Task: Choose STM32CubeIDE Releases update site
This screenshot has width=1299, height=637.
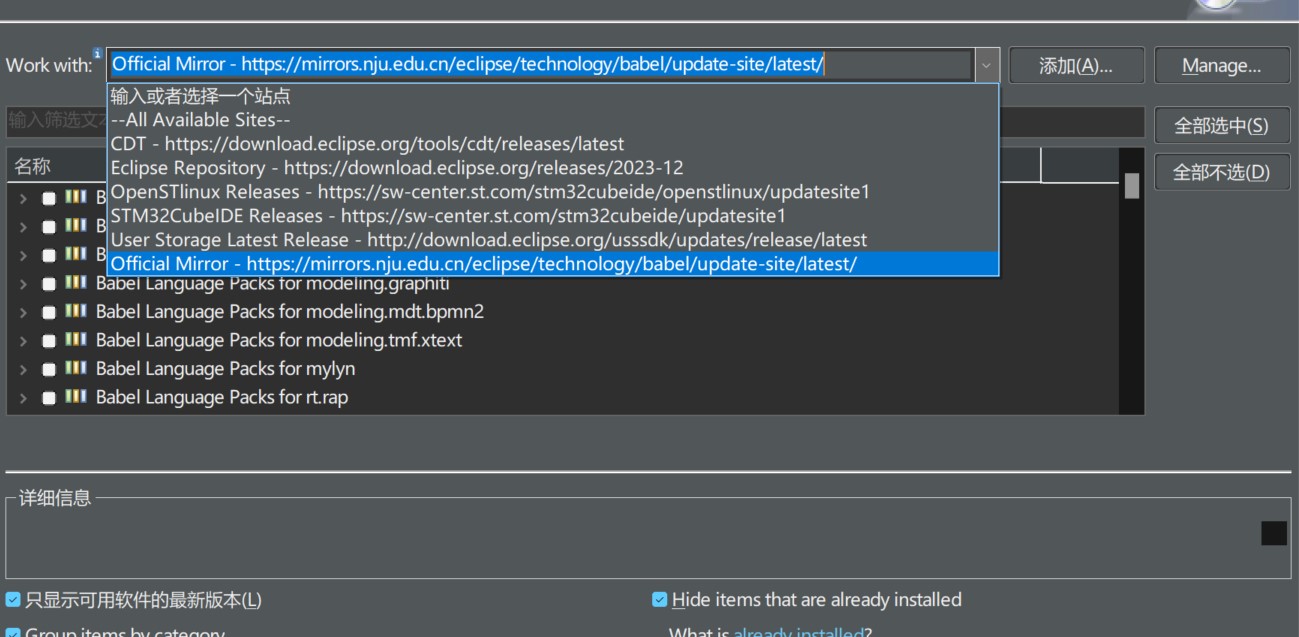Action: coord(448,216)
